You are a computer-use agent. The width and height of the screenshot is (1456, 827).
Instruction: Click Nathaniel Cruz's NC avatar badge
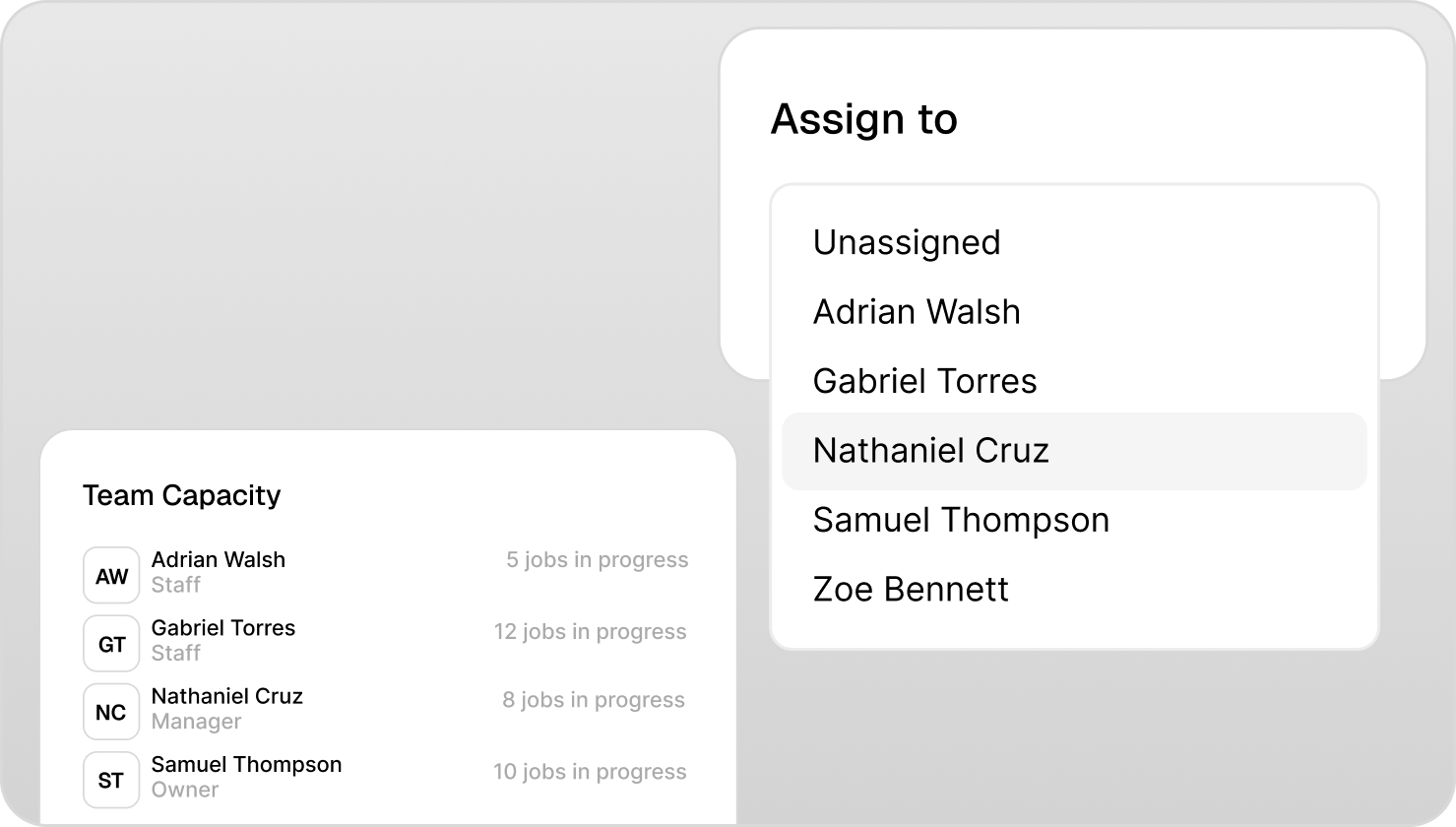(110, 711)
